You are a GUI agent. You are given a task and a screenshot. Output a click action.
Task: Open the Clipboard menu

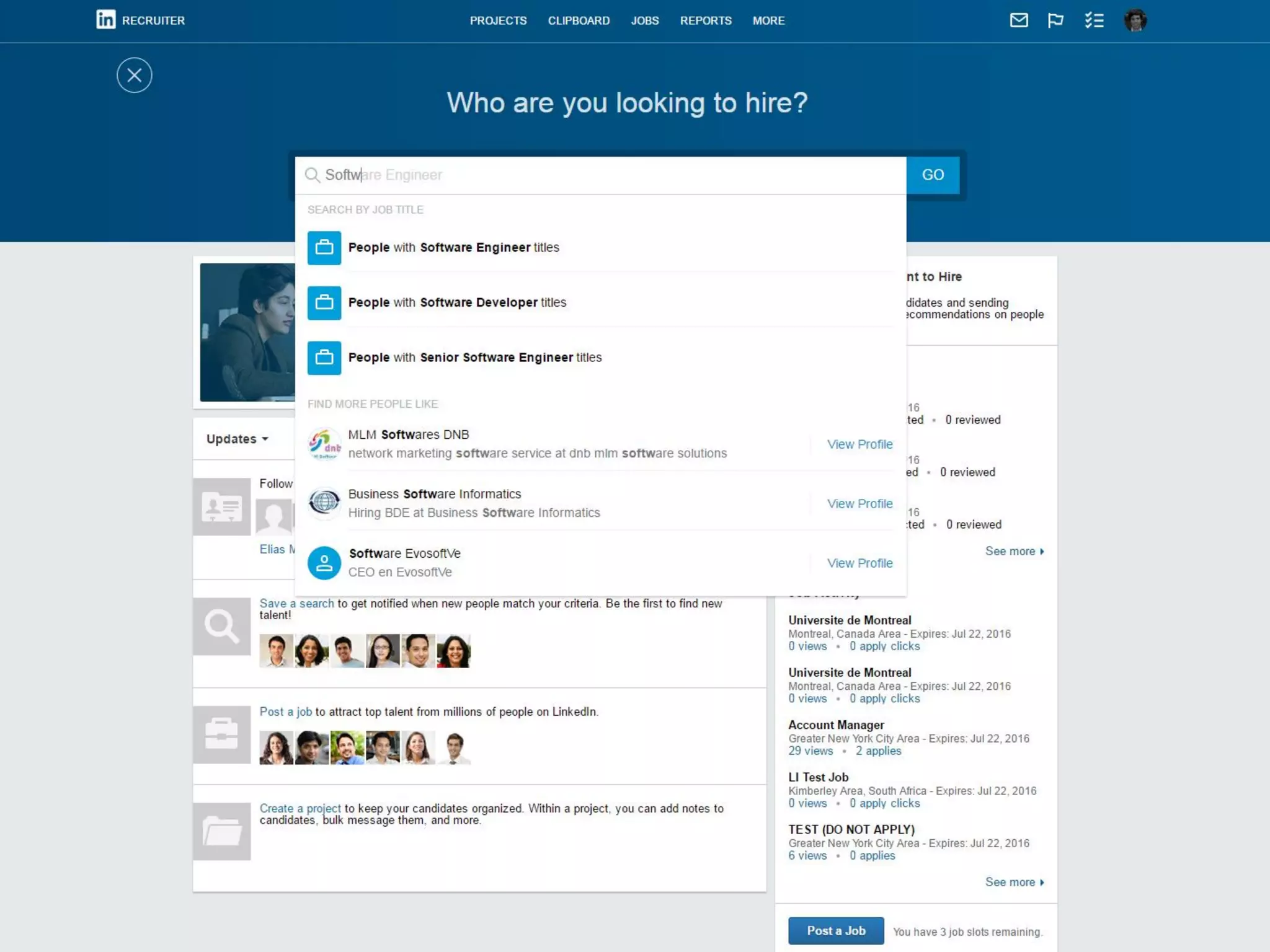(579, 20)
